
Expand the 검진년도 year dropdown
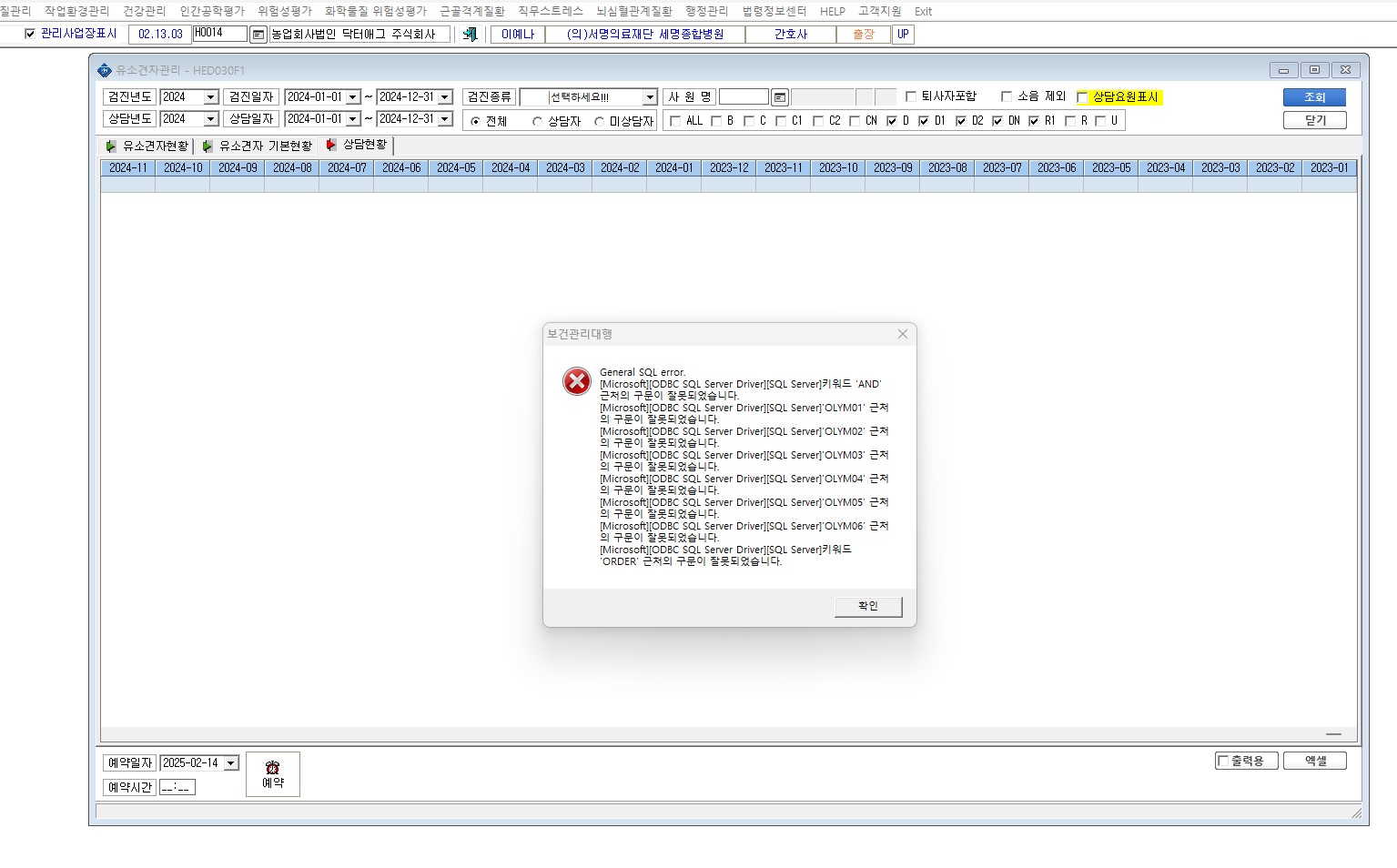(x=211, y=97)
